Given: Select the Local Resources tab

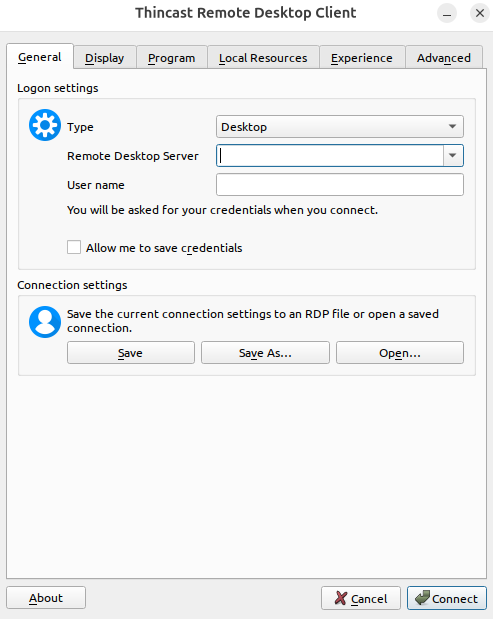Looking at the screenshot, I should click(263, 58).
